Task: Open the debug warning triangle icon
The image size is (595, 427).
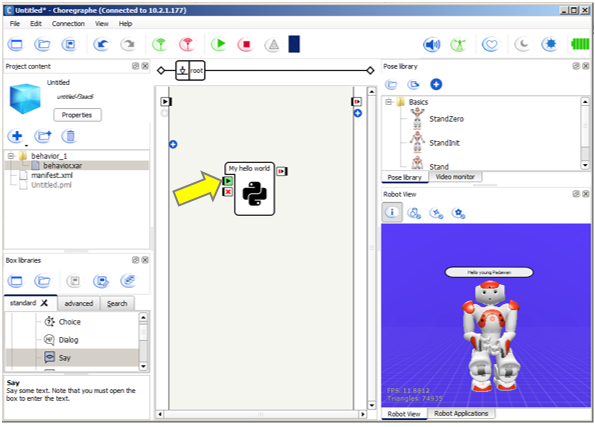Action: coord(273,45)
